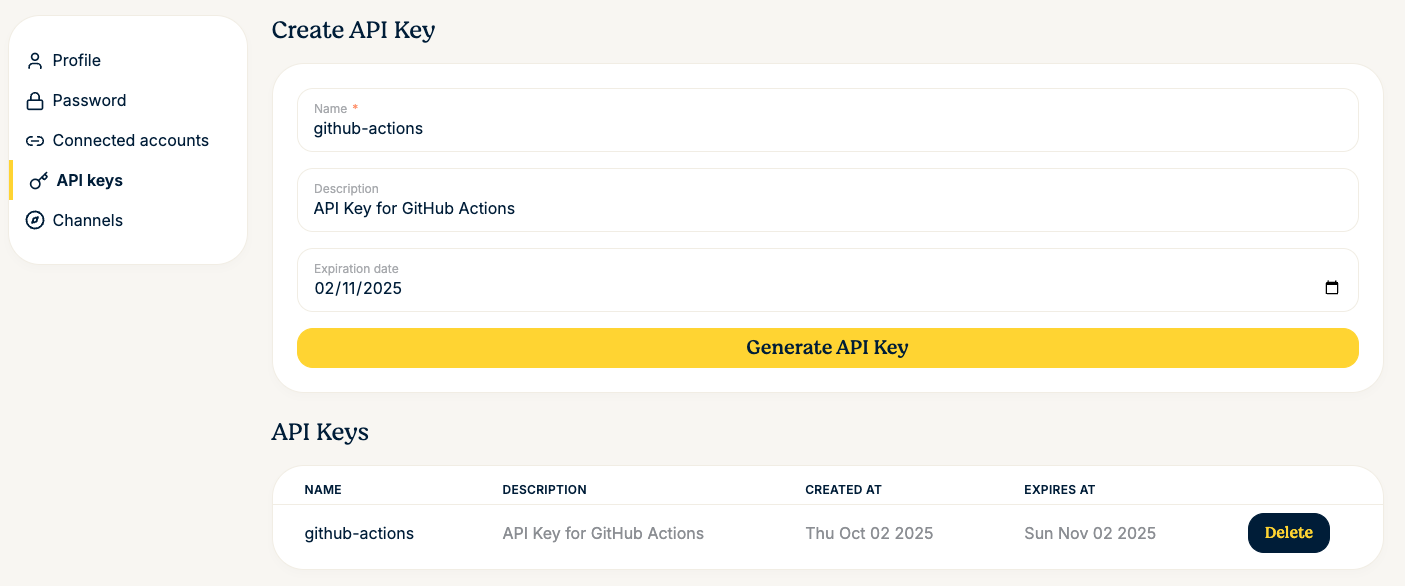The width and height of the screenshot is (1405, 586).
Task: Delete the github-actions API key
Action: [x=1288, y=533]
